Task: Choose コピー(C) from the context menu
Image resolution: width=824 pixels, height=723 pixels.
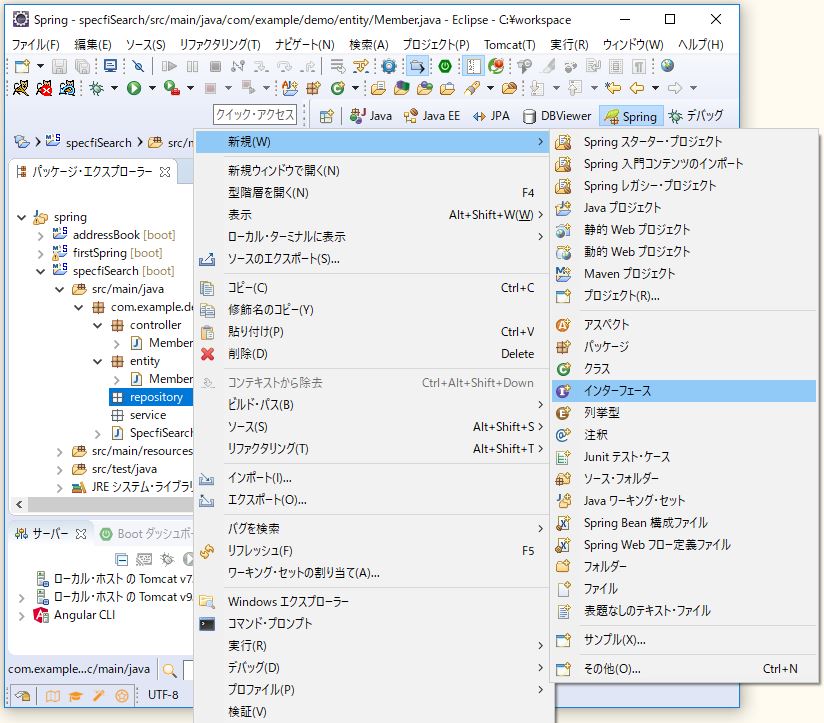Action: click(372, 288)
